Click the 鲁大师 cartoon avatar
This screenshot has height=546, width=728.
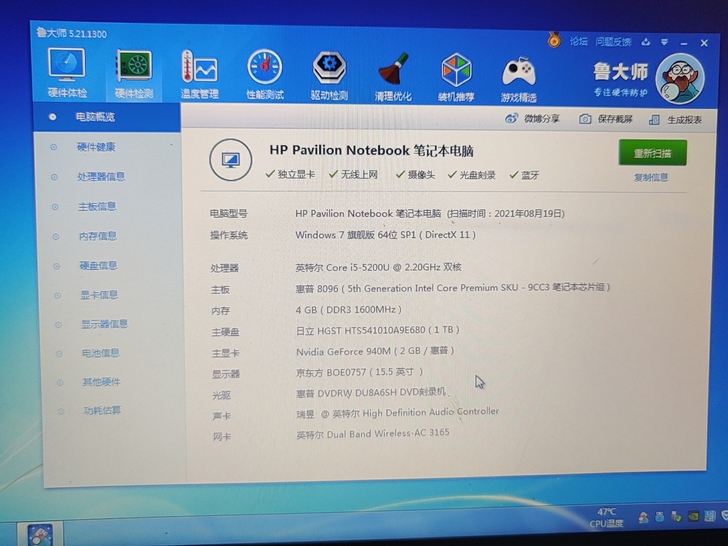(x=680, y=78)
